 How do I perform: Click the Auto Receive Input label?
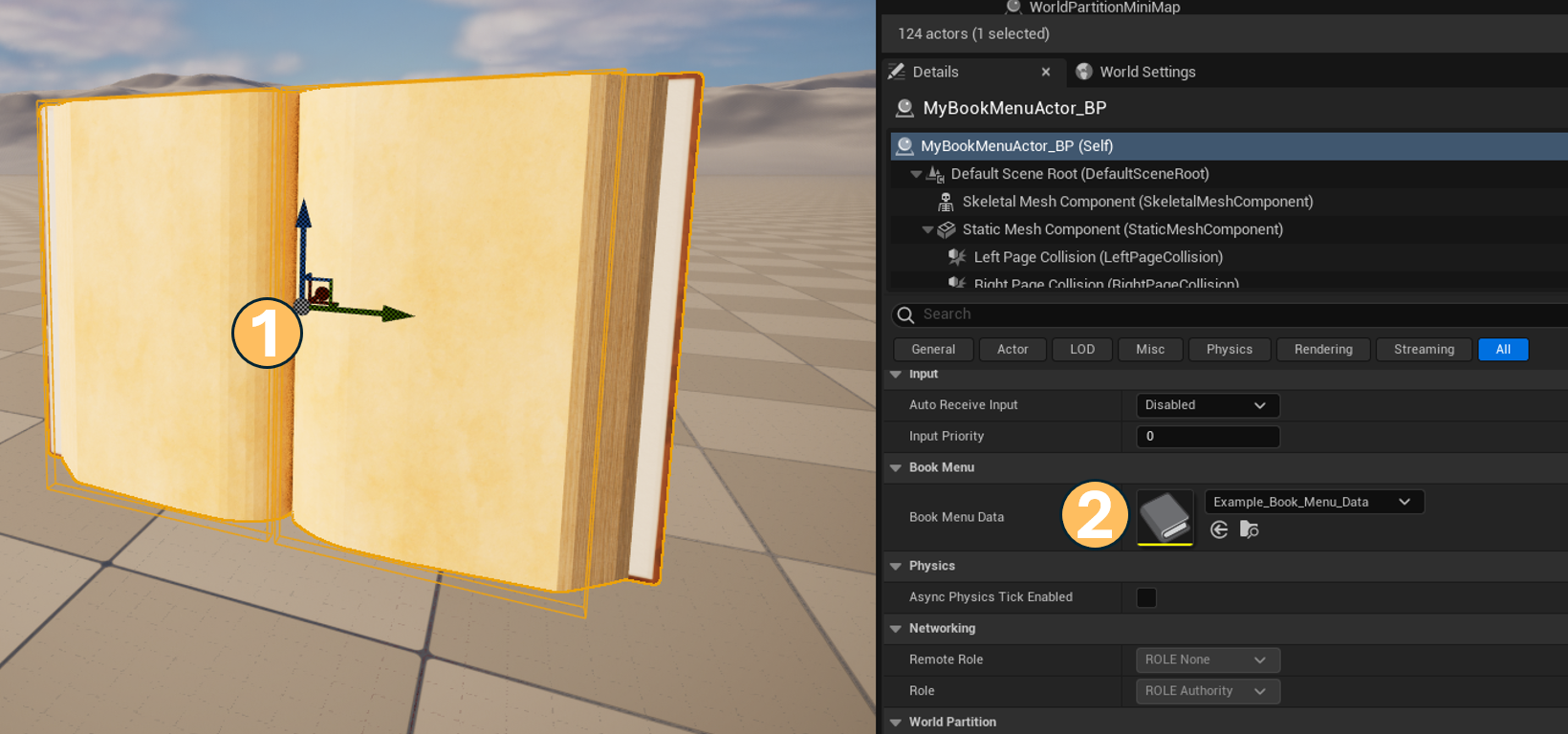[963, 405]
